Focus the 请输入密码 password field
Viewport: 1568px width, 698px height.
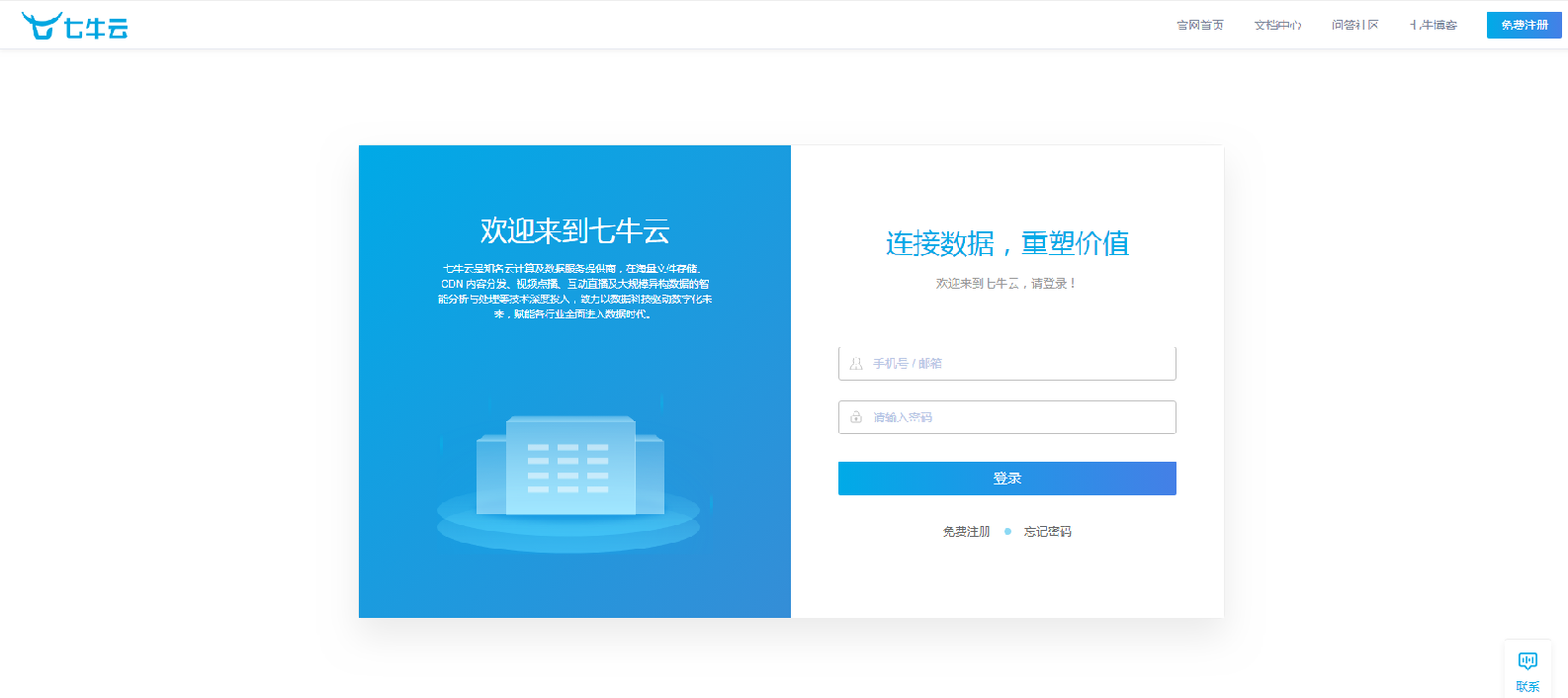[x=1007, y=417]
